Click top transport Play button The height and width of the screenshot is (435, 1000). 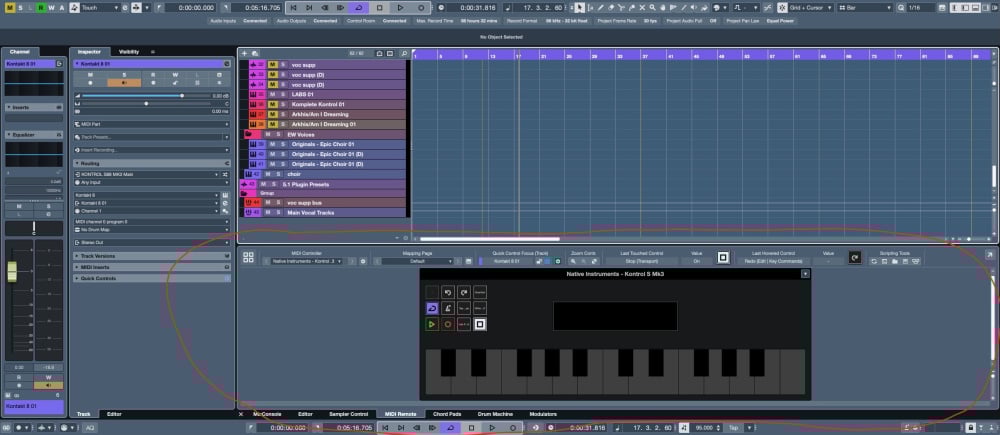click(x=401, y=8)
